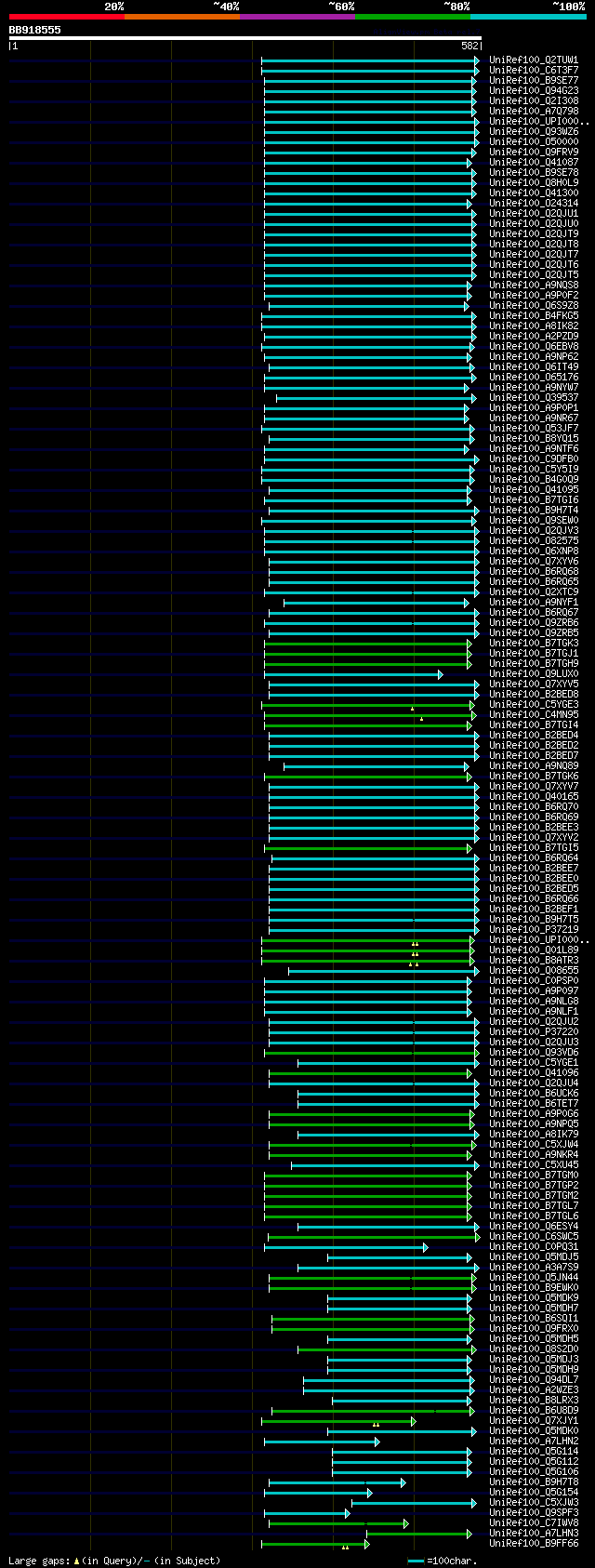Select hit UniRef100_Q41095
The height and width of the screenshot is (1568, 595).
pos(534,489)
